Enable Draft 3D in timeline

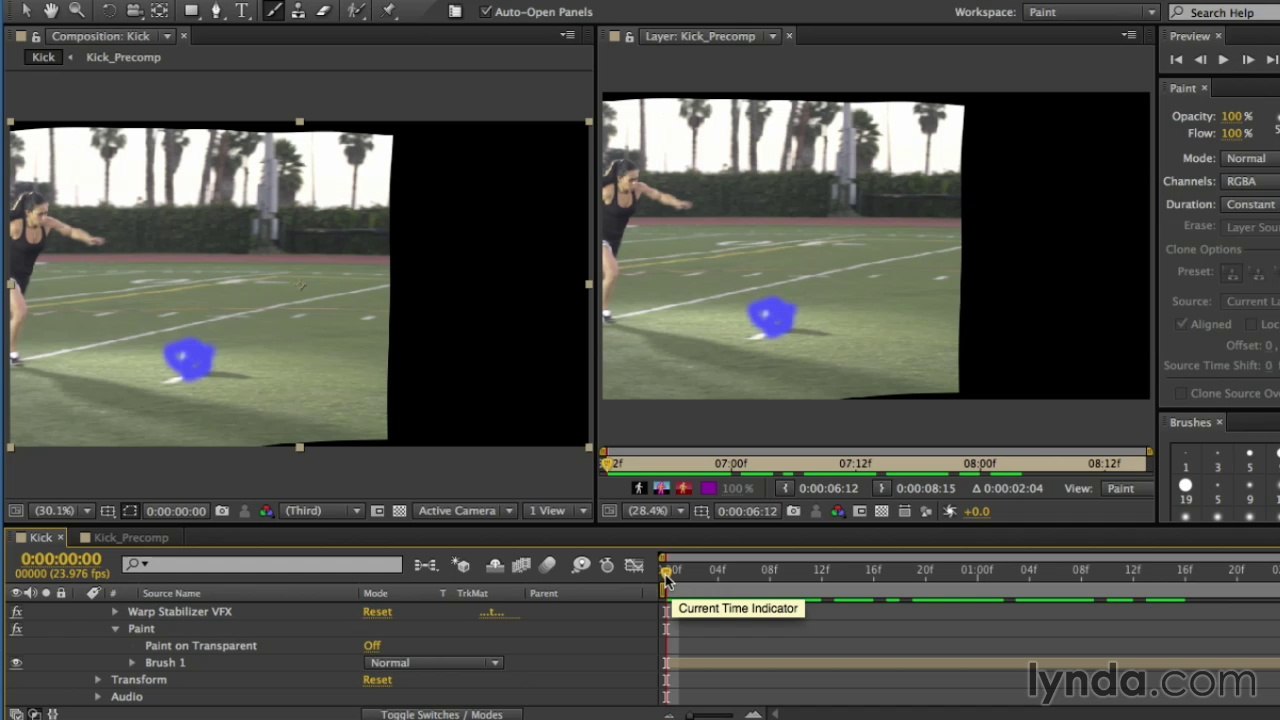click(461, 566)
